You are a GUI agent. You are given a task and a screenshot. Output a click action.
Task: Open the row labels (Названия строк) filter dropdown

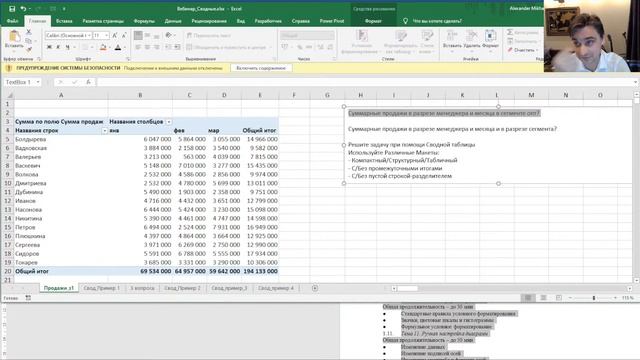pos(104,131)
